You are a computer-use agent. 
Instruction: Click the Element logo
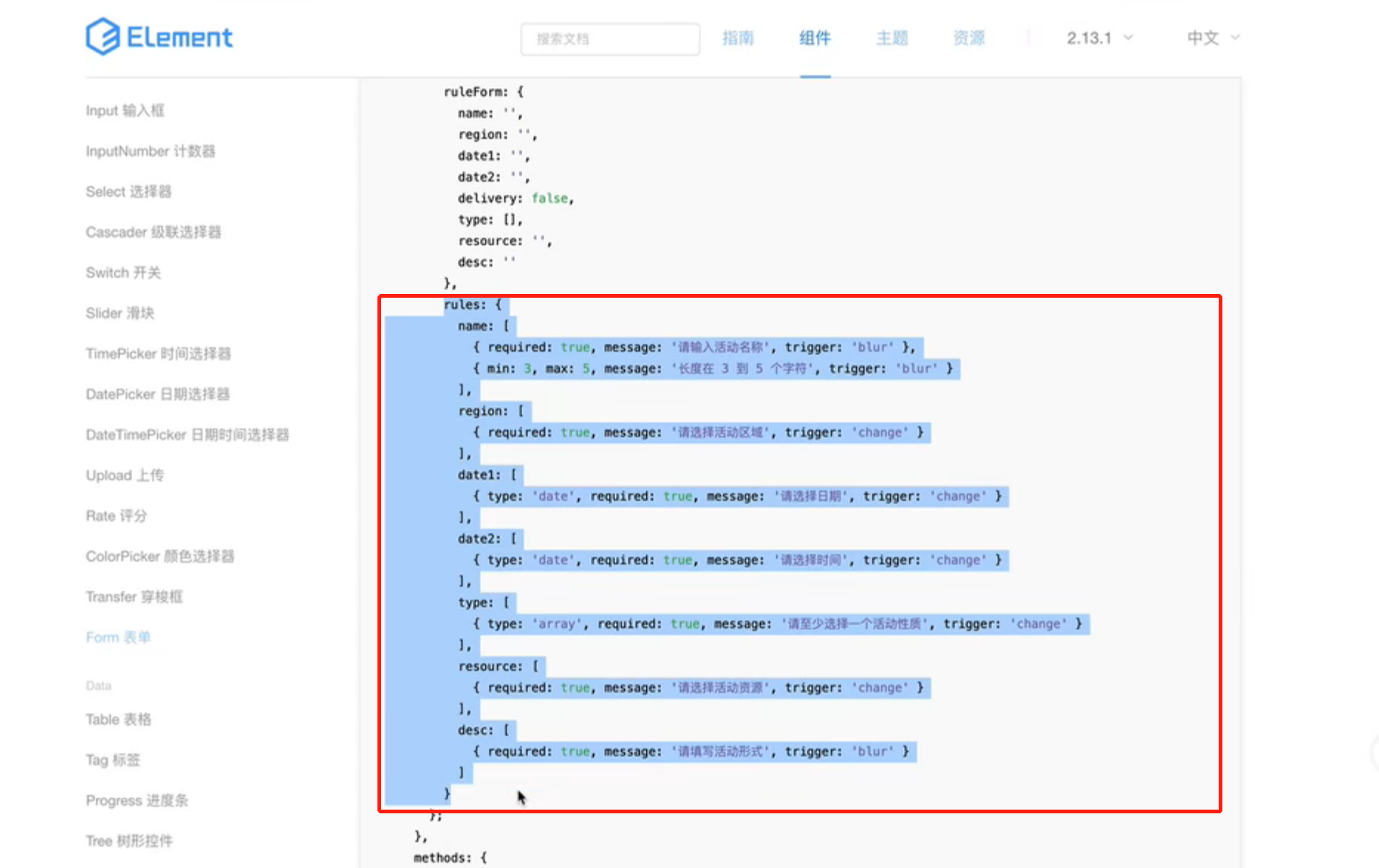click(159, 37)
